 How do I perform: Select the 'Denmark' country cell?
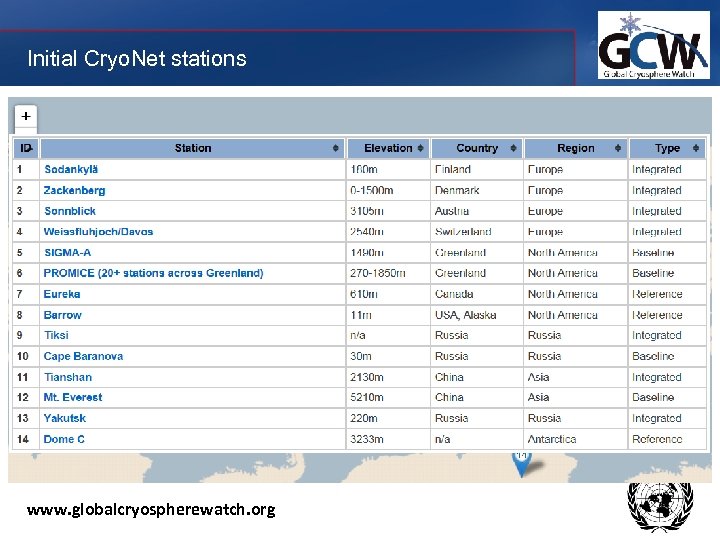coord(477,190)
